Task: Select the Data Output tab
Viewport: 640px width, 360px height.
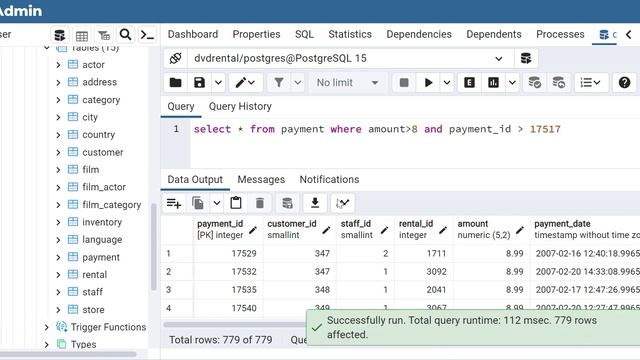Action: click(195, 180)
